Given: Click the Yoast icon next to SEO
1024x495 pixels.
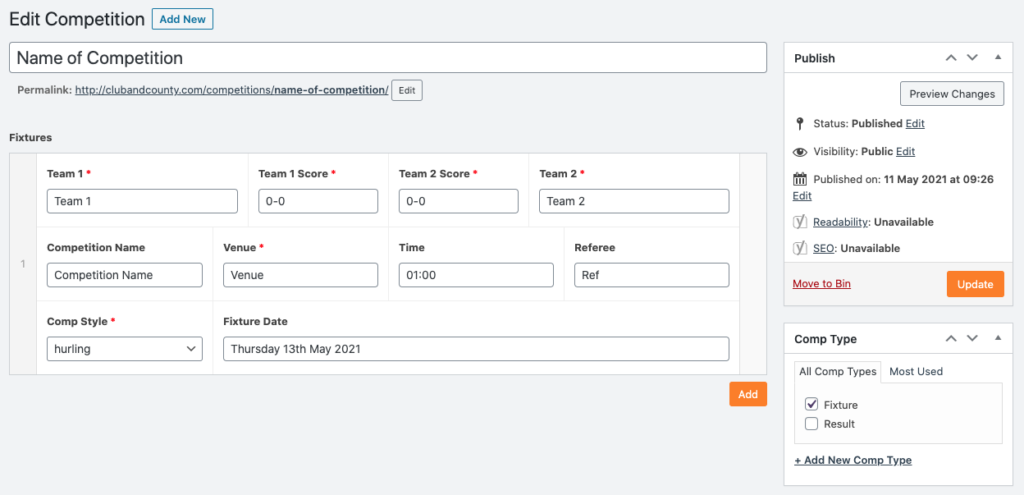Looking at the screenshot, I should click(800, 248).
